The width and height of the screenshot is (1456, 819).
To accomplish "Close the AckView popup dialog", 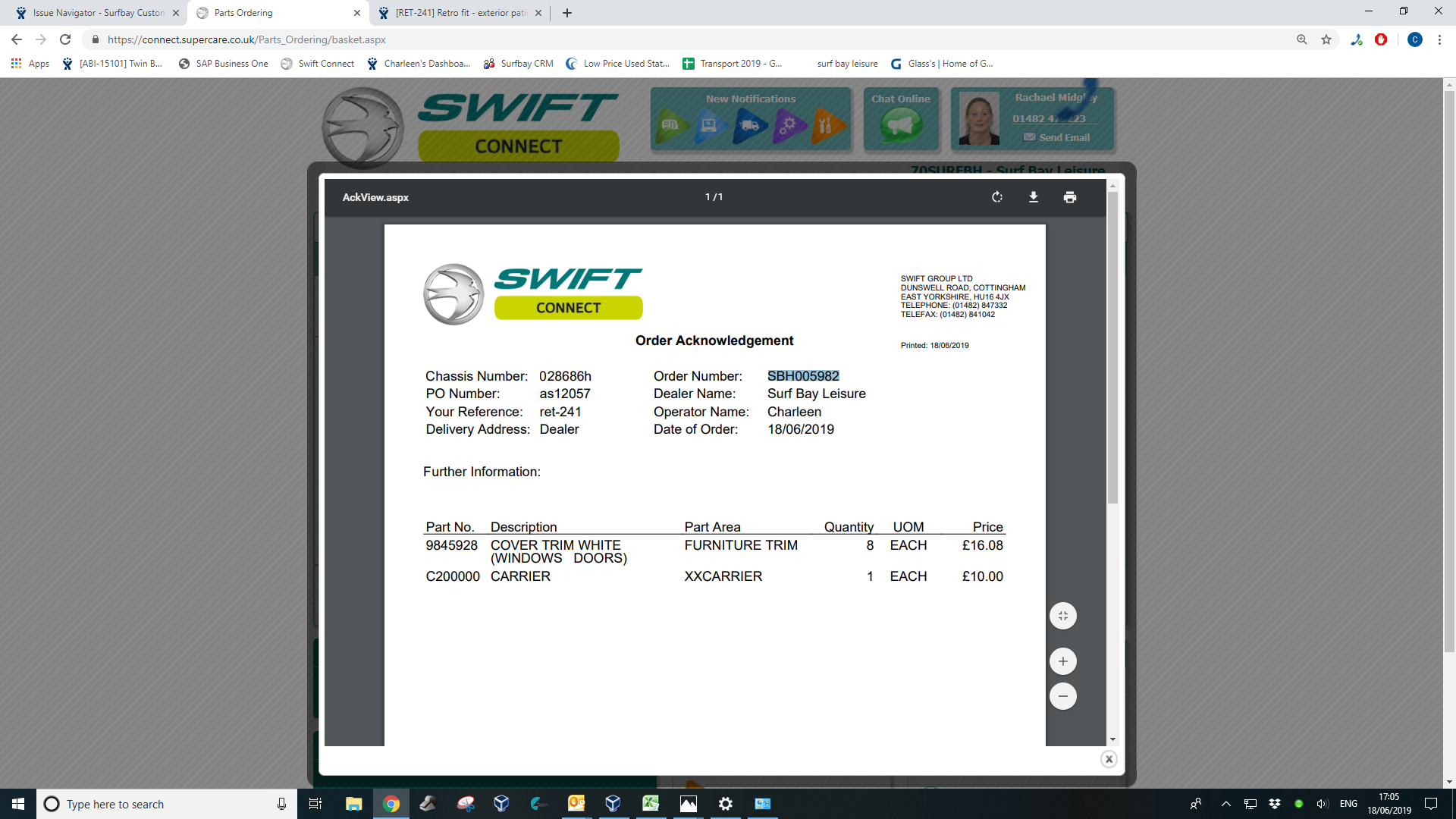I will tap(1109, 759).
